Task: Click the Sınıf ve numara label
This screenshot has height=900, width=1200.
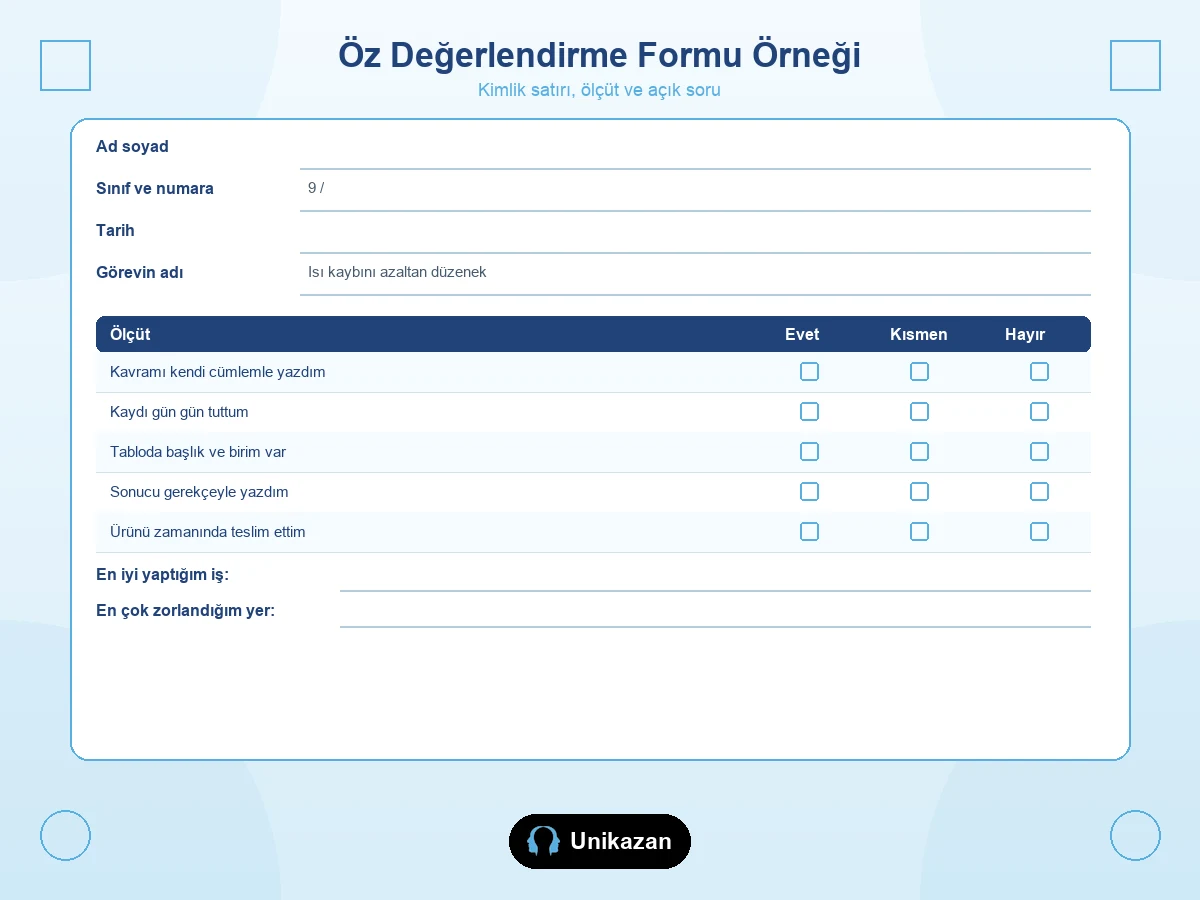Action: [x=155, y=188]
